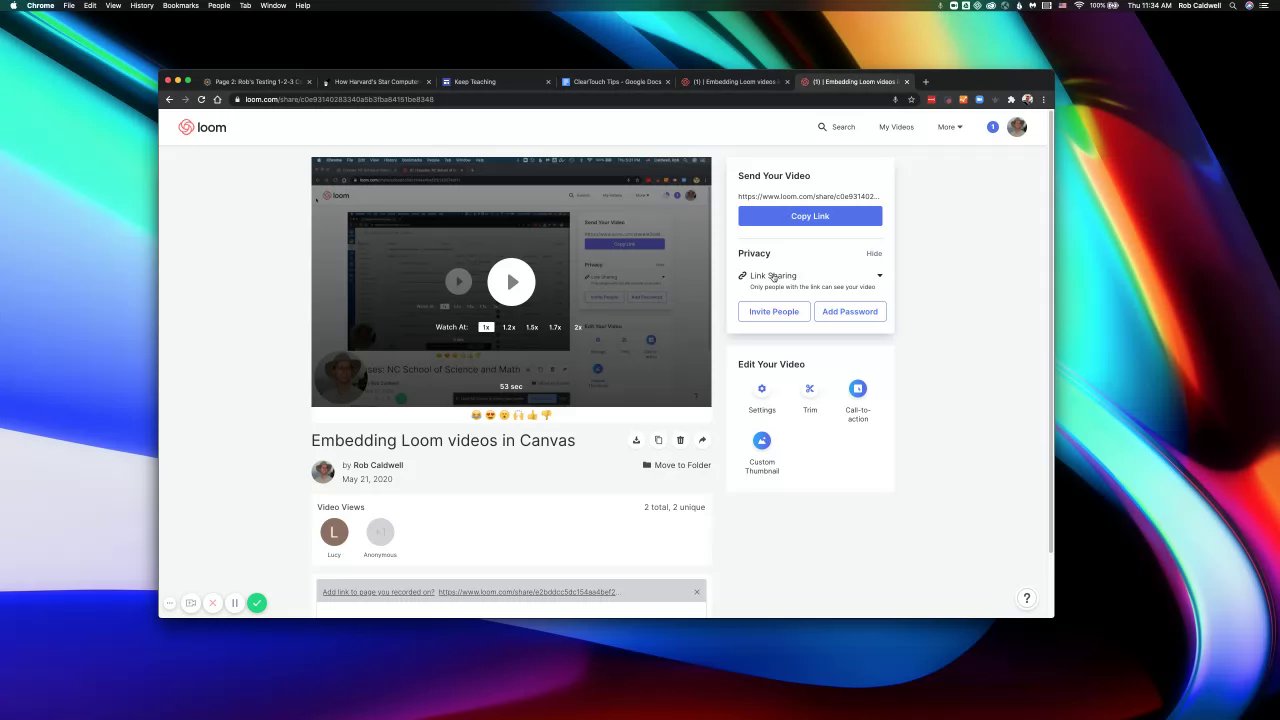Click the Copy Link button
The height and width of the screenshot is (720, 1280).
(x=810, y=216)
